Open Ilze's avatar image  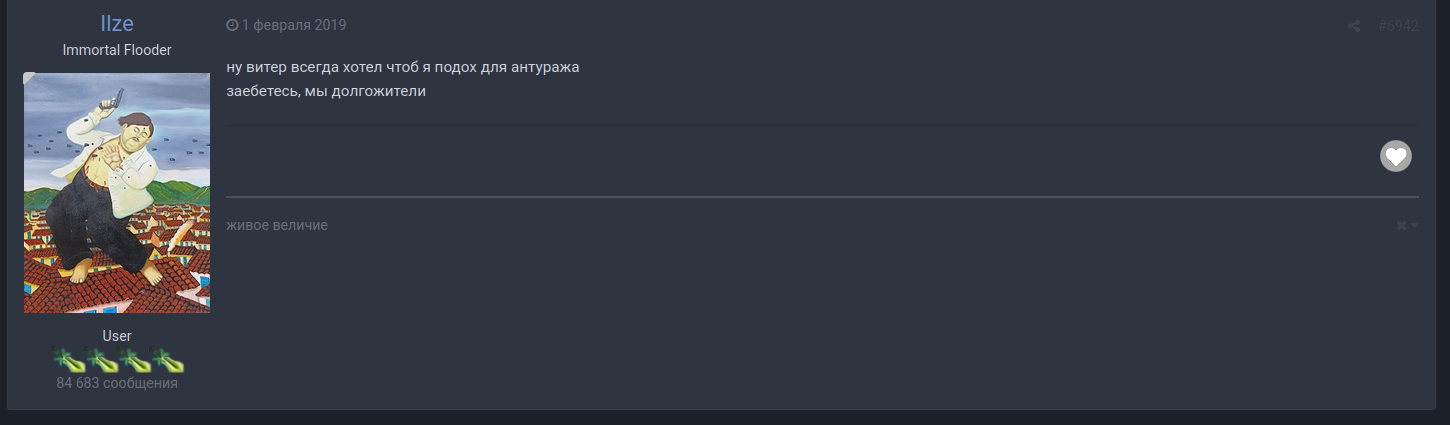117,193
